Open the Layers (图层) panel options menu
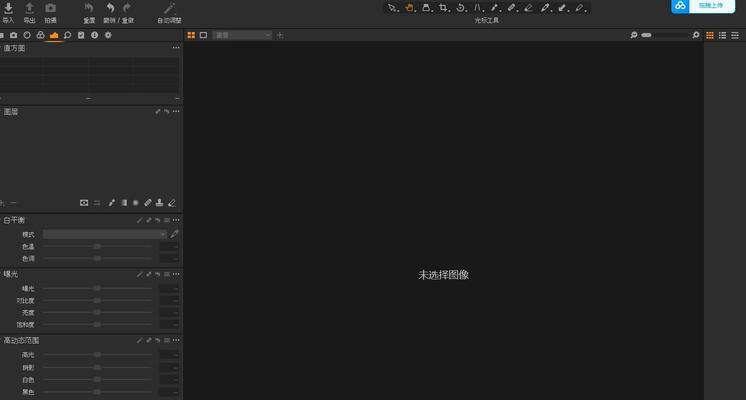Viewport: 746px width, 400px height. click(x=176, y=111)
